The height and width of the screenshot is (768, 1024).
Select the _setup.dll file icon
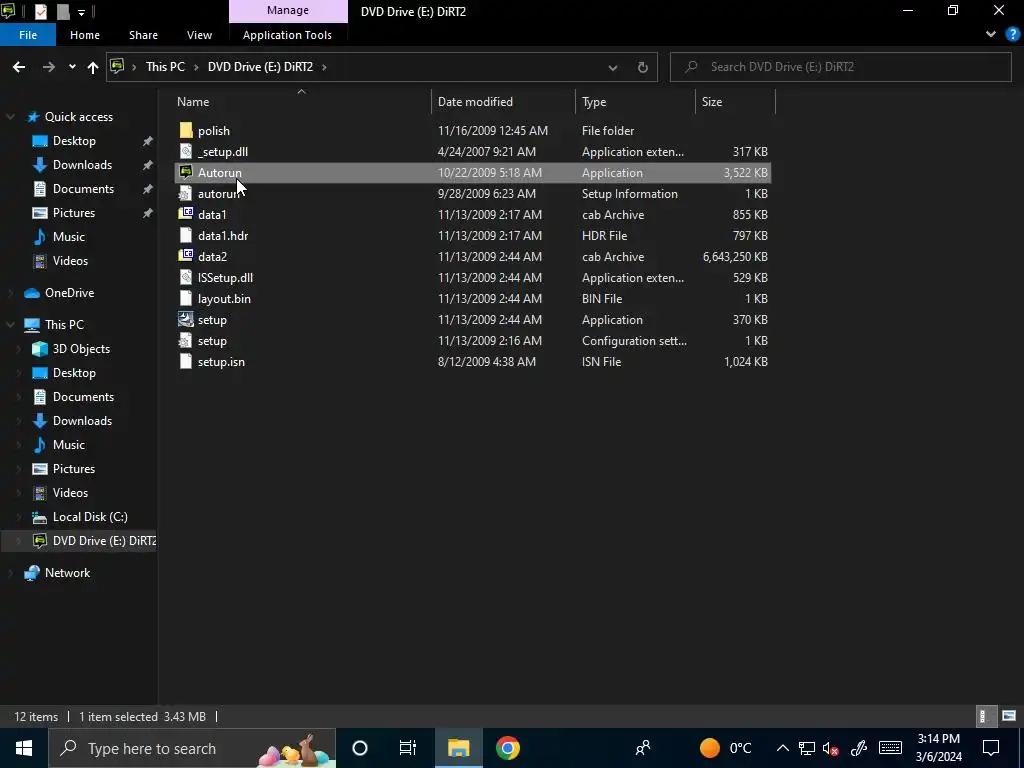186,152
